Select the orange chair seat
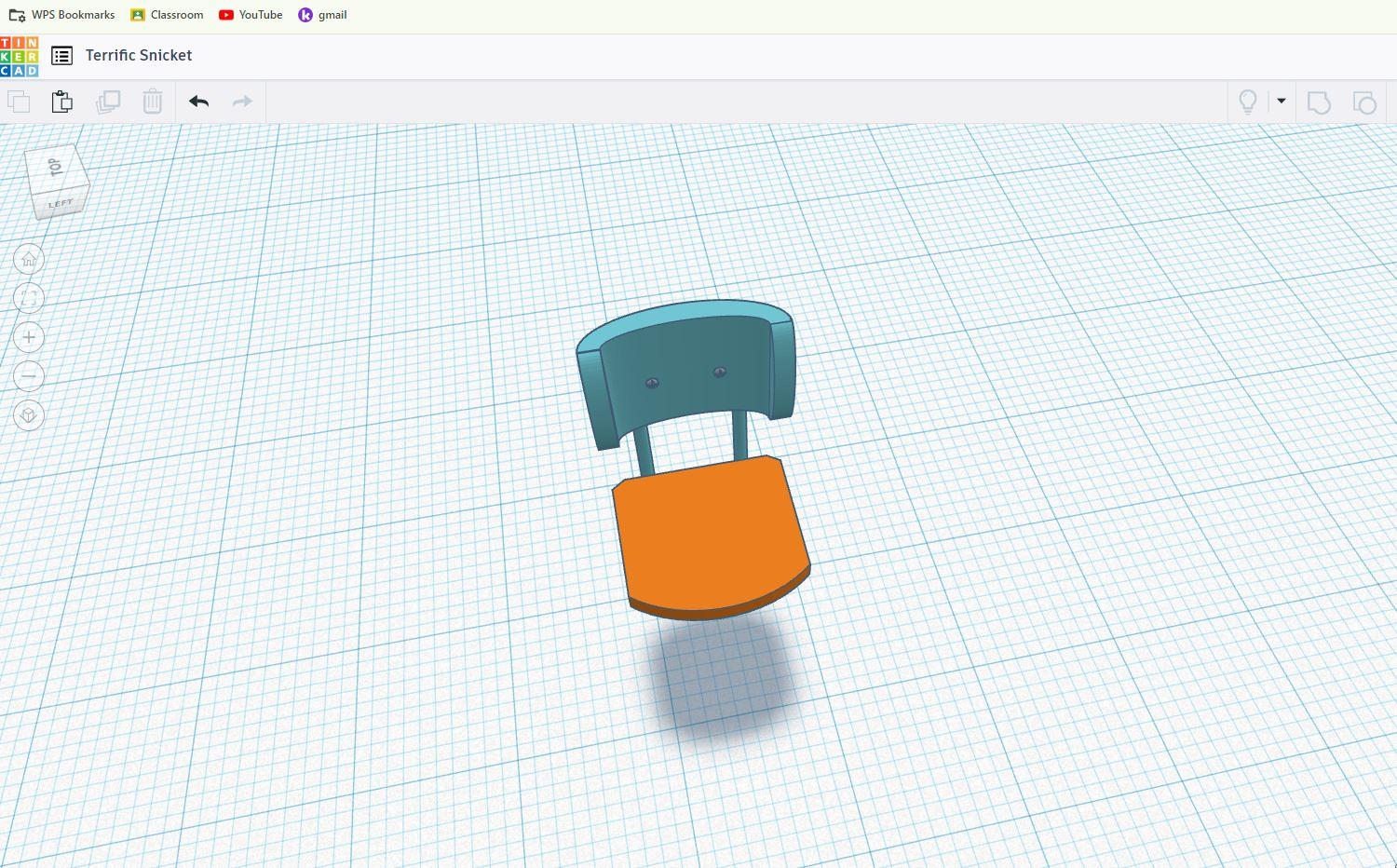The image size is (1397, 868). click(x=710, y=536)
